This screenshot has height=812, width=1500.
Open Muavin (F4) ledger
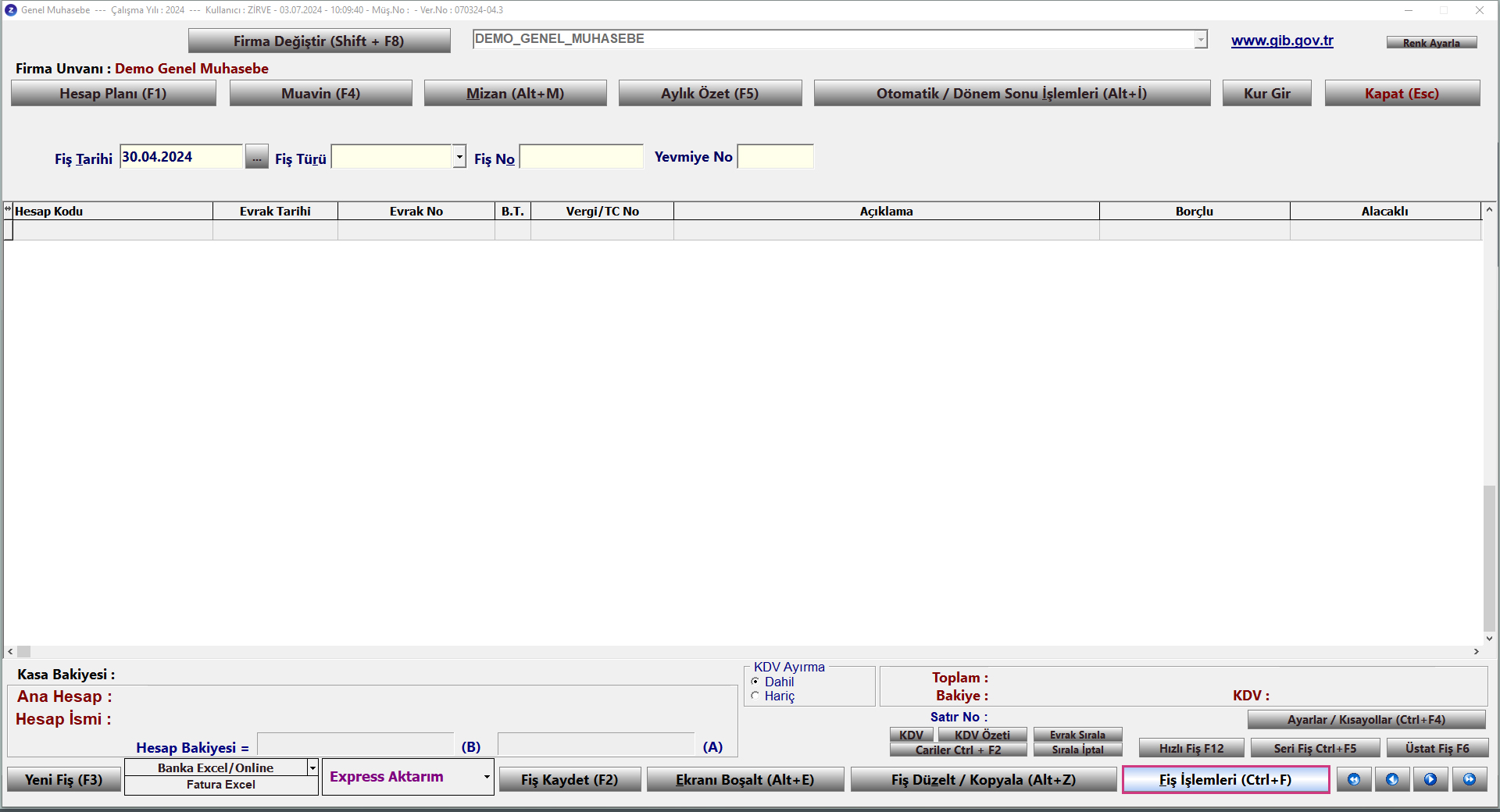pyautogui.click(x=320, y=94)
